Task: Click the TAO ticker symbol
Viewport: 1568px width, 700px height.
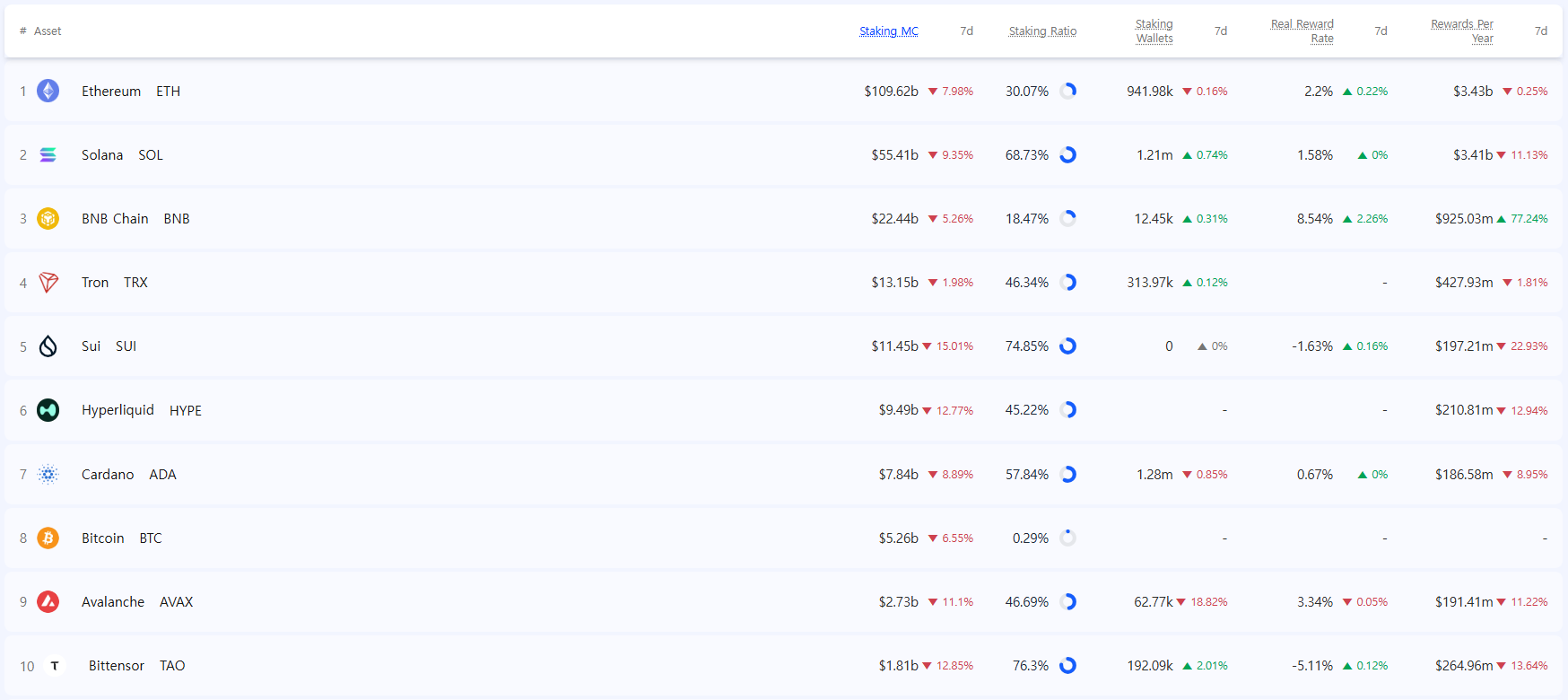Action: click(x=172, y=666)
